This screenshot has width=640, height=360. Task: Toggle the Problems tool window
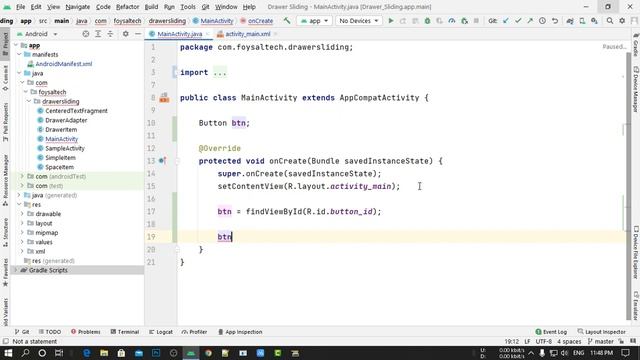coord(85,332)
